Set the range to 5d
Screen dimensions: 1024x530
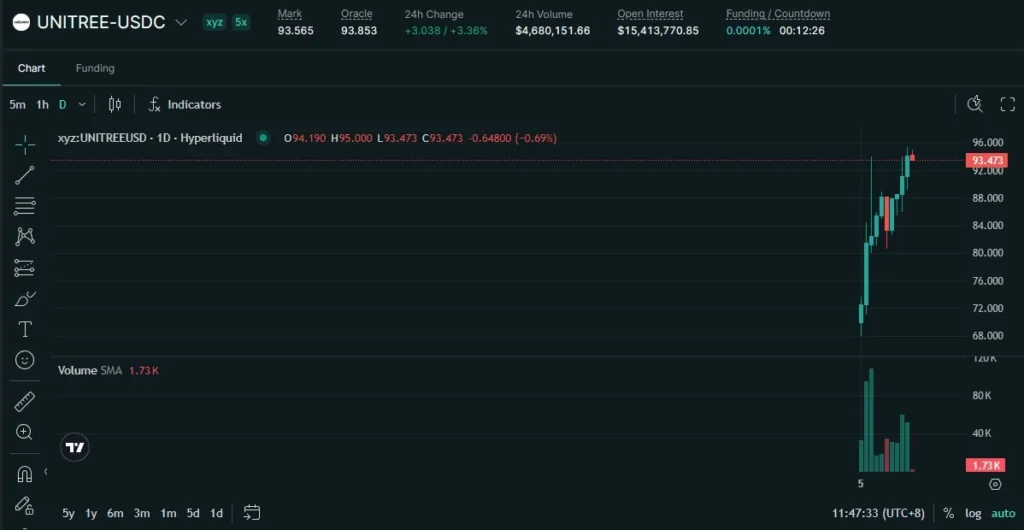coord(193,514)
